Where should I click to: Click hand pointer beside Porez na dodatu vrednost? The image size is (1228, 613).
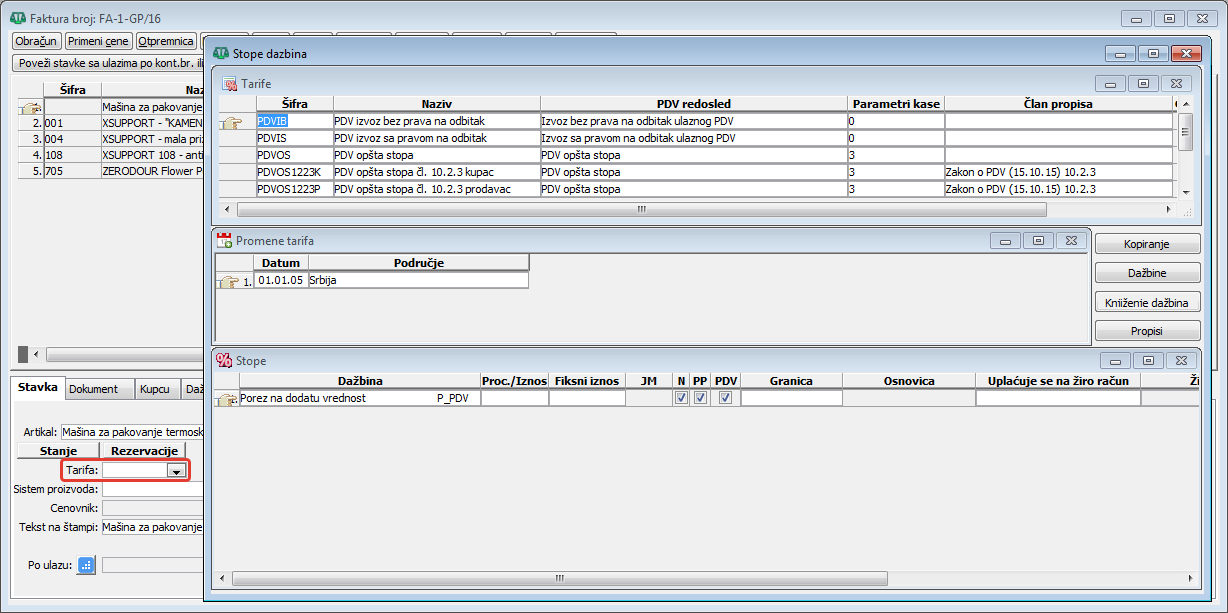[x=228, y=399]
